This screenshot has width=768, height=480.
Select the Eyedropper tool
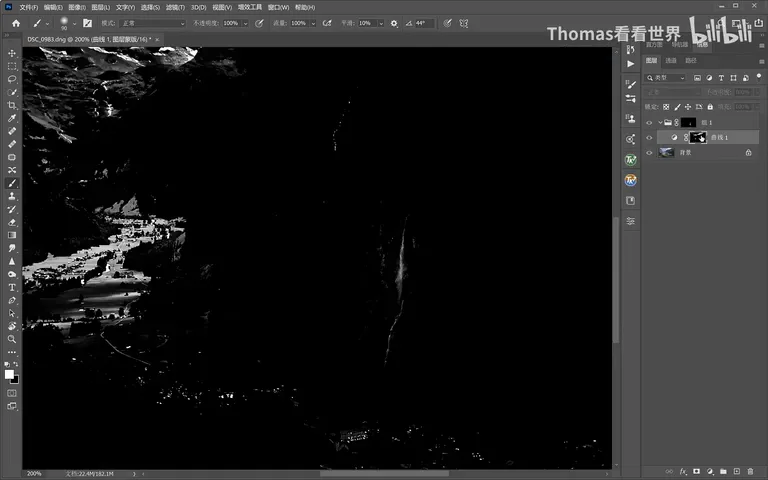(12, 118)
